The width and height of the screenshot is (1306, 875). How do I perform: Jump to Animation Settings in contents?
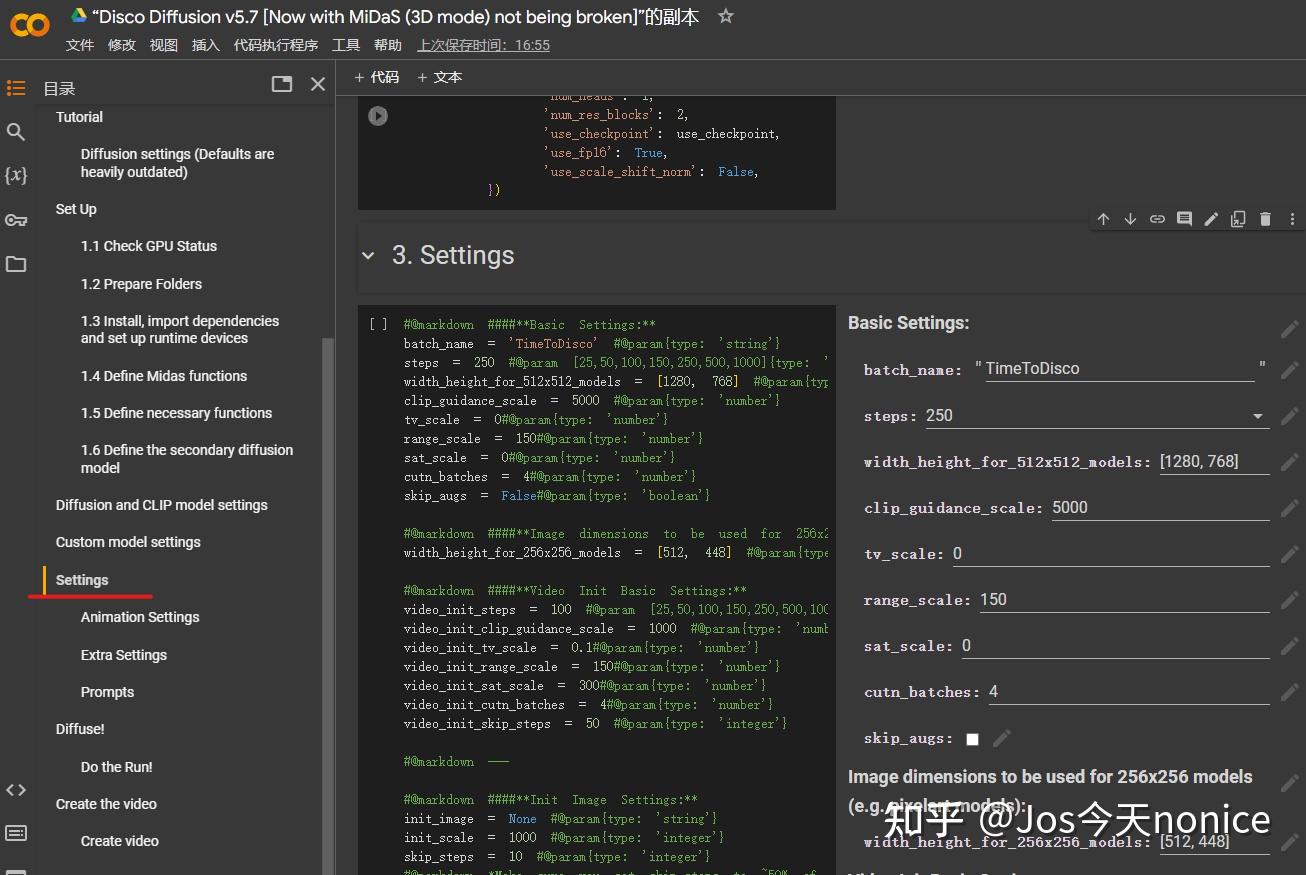140,617
